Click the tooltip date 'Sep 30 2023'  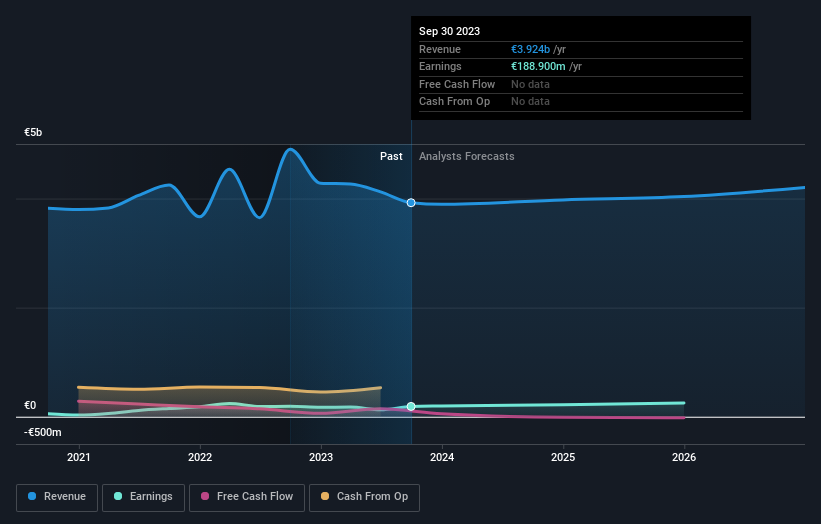coord(449,31)
